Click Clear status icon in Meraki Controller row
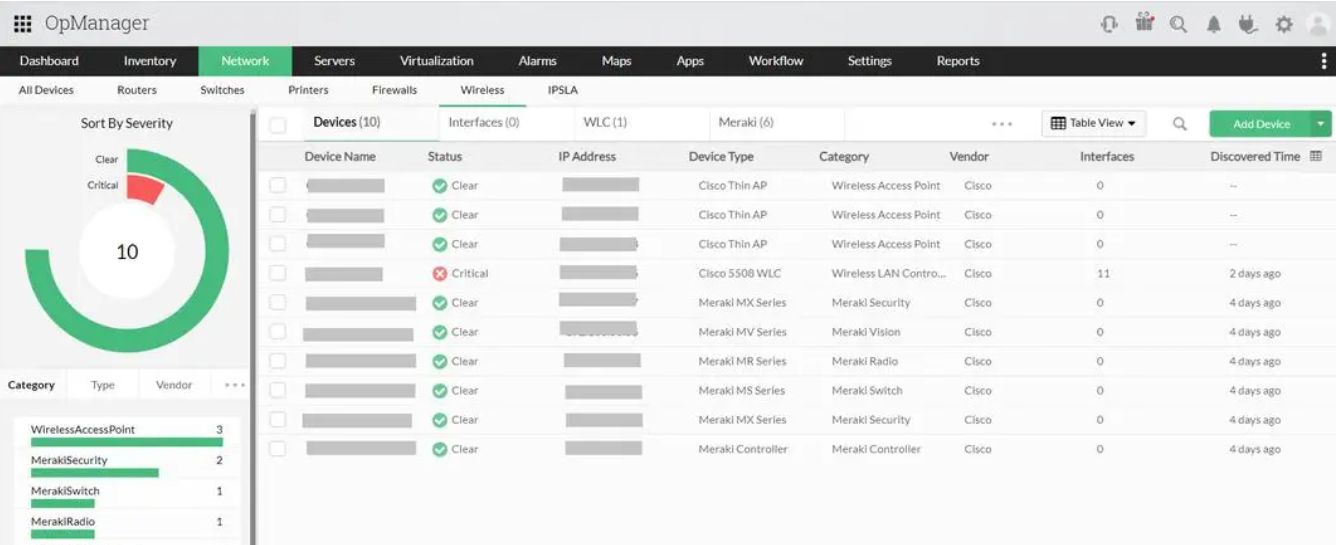Screen dimensions: 1336x545 439,449
